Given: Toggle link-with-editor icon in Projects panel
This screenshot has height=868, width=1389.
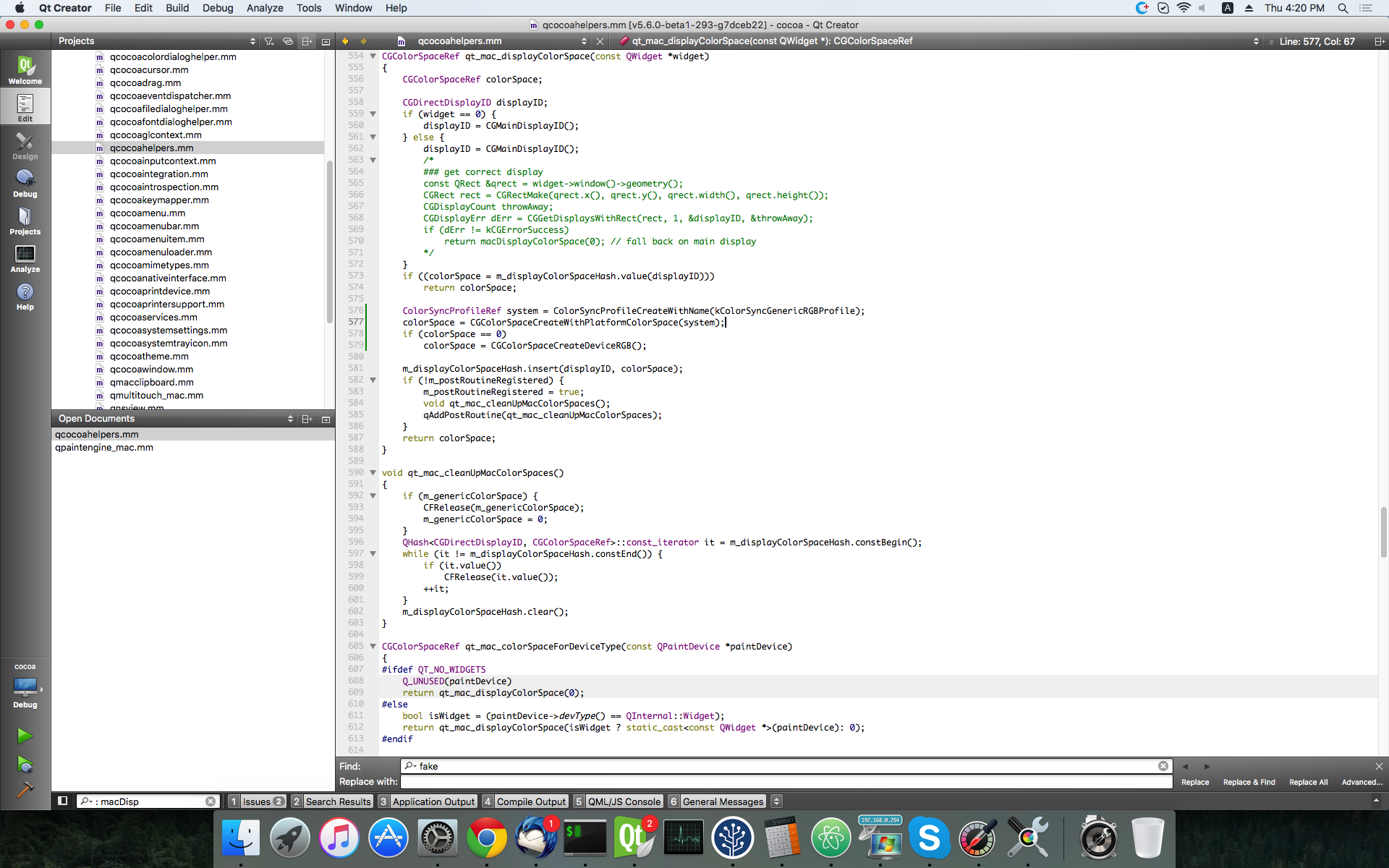Looking at the screenshot, I should pyautogui.click(x=288, y=41).
